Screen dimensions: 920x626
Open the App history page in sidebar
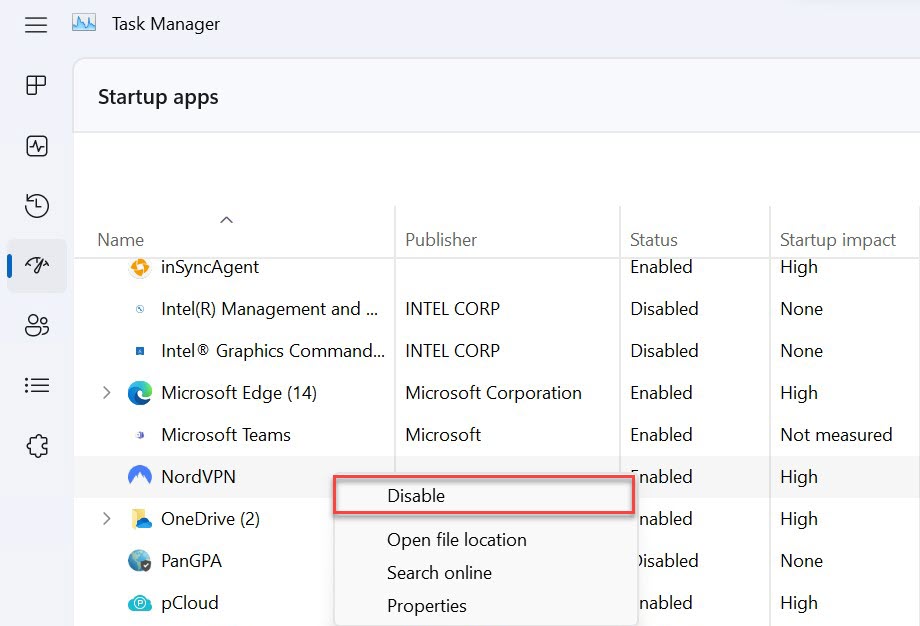(x=36, y=205)
